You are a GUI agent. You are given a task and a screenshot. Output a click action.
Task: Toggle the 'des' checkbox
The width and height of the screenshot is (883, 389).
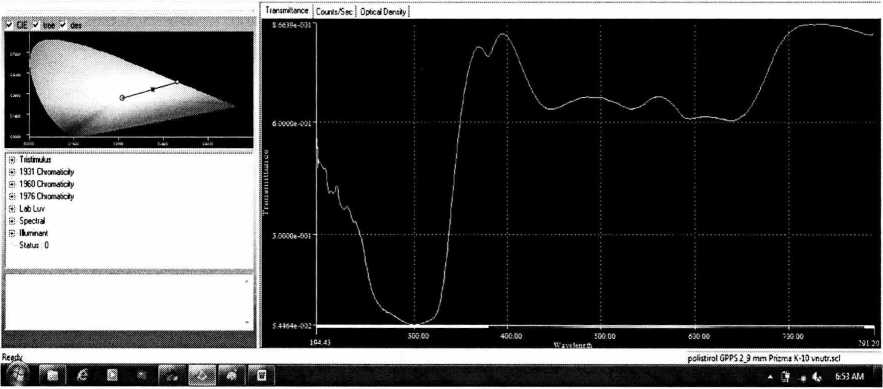click(63, 25)
